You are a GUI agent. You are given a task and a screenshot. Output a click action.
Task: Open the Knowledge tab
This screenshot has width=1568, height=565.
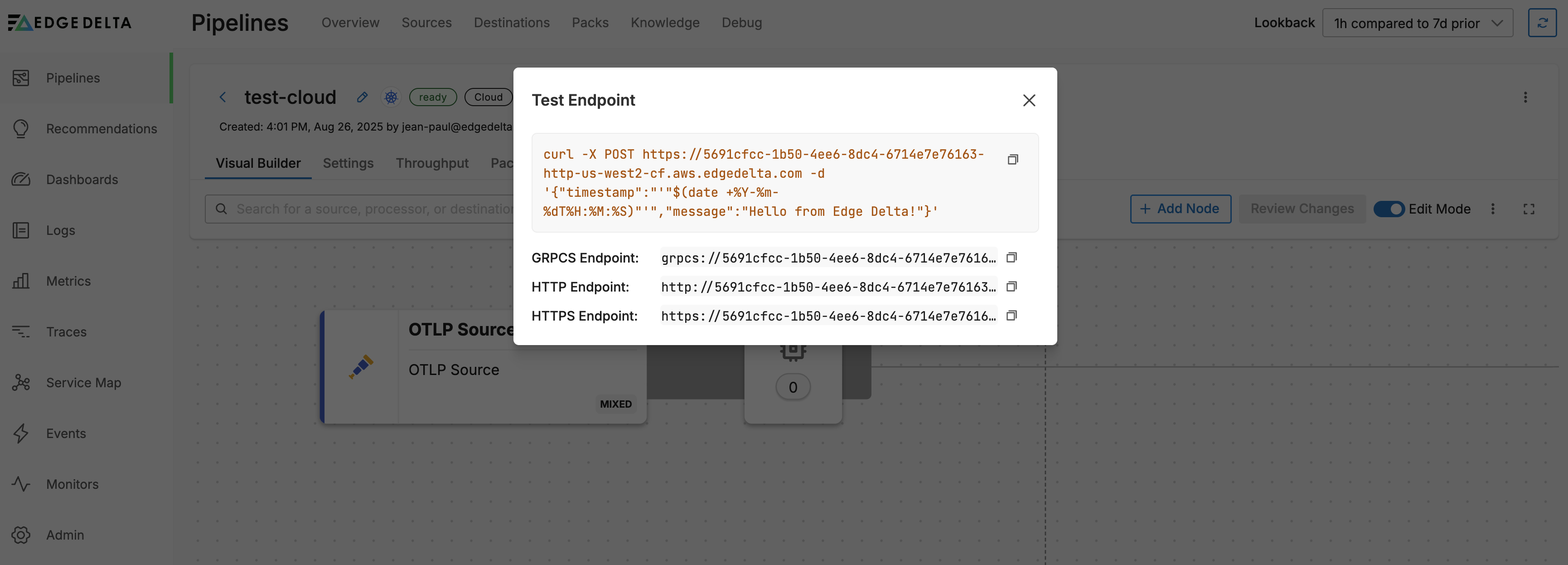pos(665,23)
